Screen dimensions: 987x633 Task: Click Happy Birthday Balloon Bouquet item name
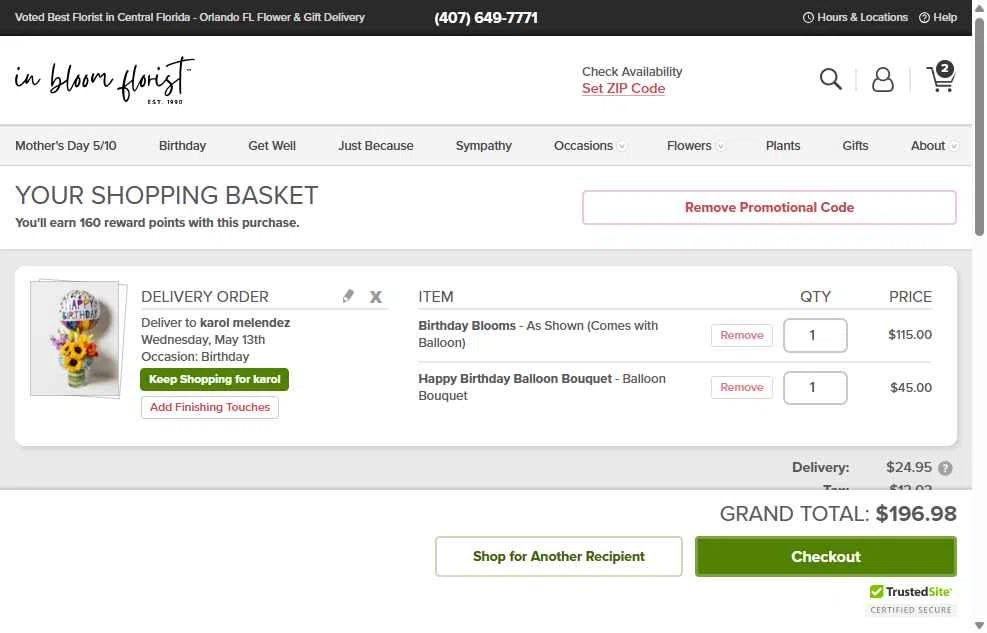click(x=515, y=379)
